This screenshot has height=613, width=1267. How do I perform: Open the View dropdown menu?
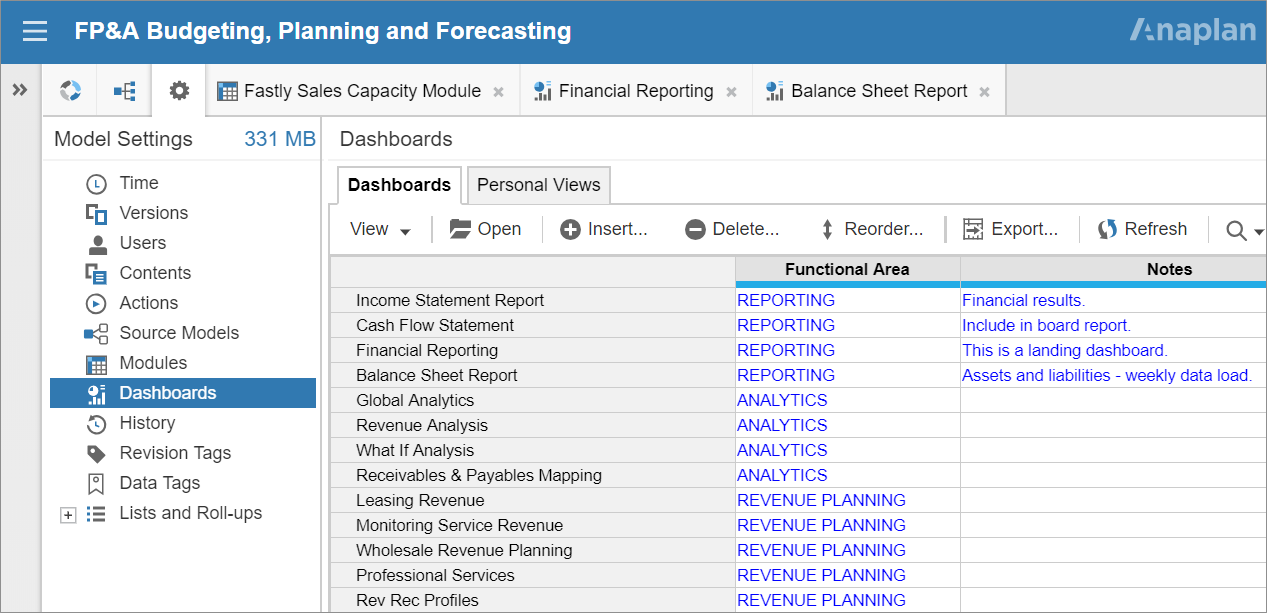(380, 229)
